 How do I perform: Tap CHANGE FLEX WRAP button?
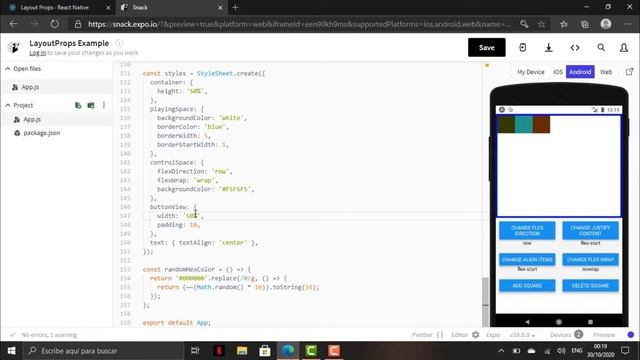point(590,260)
